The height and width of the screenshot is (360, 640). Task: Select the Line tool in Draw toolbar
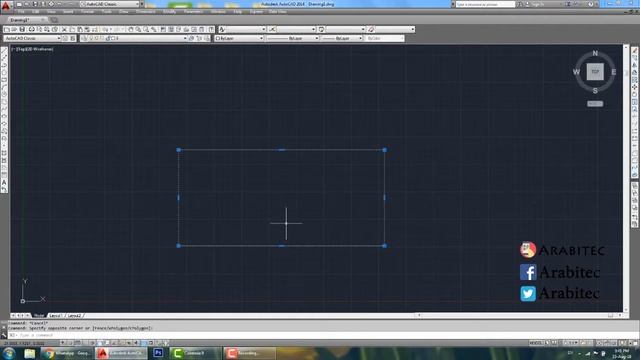pos(4,51)
